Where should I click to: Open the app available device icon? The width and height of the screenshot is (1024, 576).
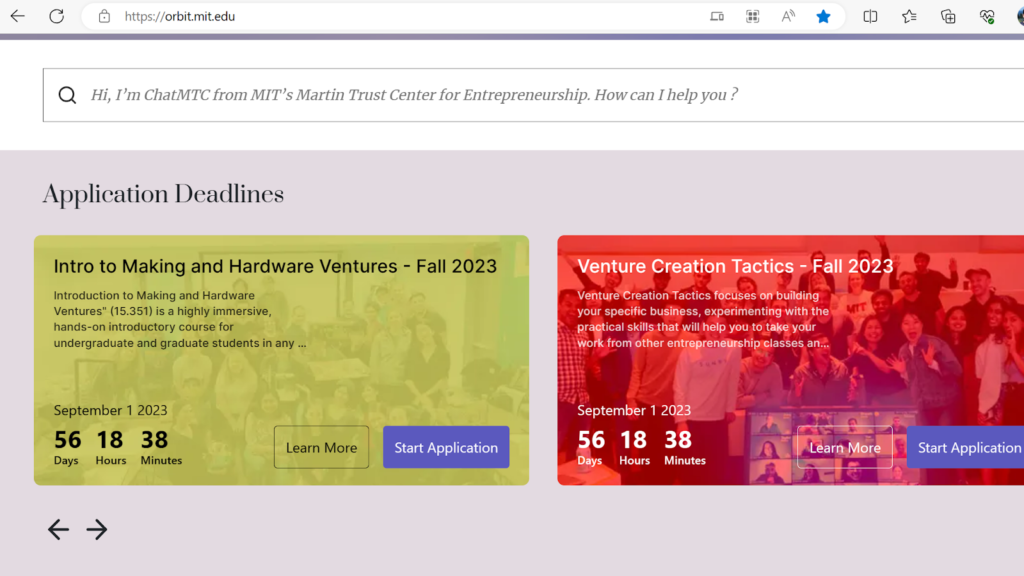717,16
